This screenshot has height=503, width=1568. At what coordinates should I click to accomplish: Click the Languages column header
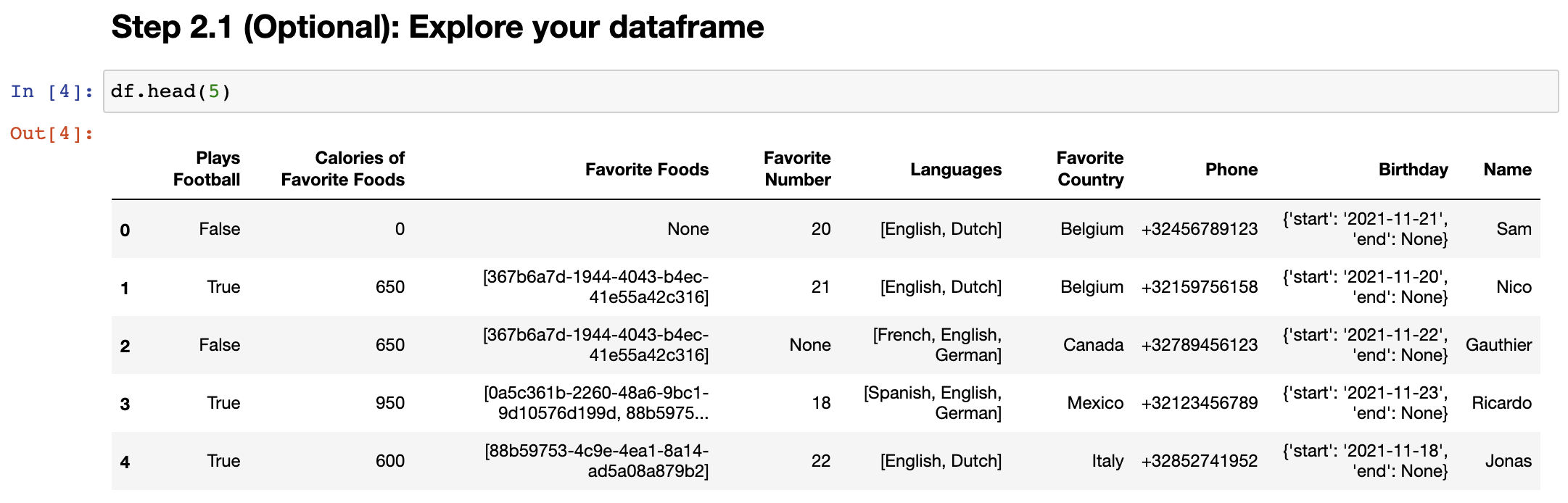coord(955,170)
